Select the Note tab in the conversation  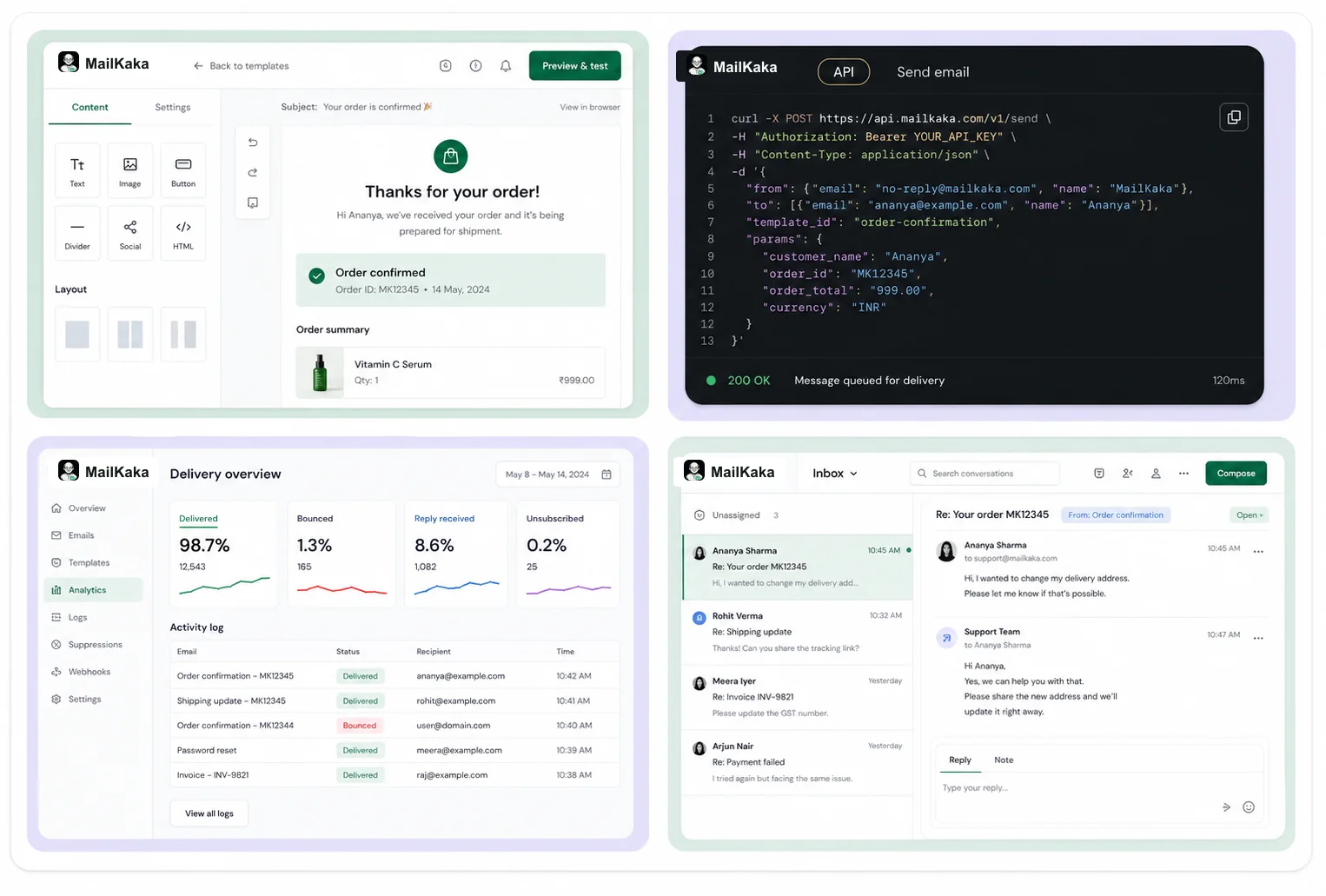coord(1004,760)
